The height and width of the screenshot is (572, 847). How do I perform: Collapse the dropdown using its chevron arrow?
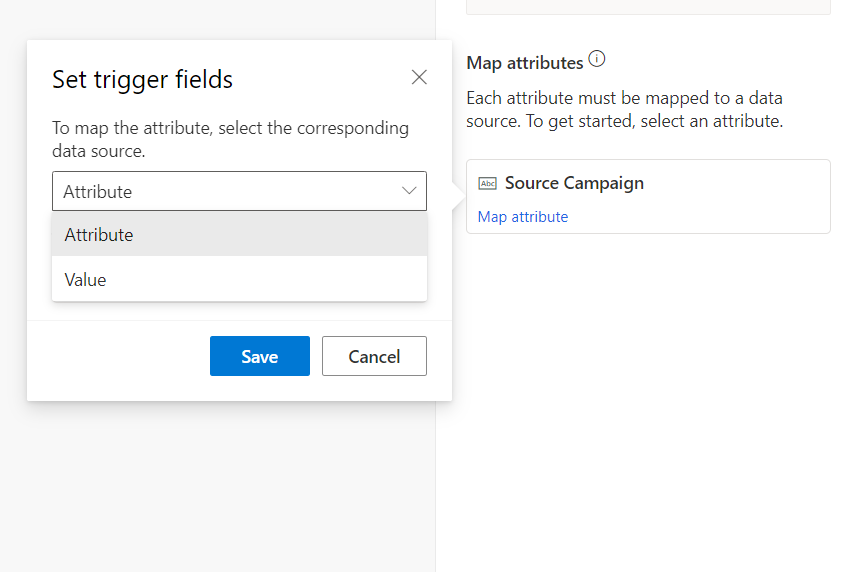click(x=409, y=191)
